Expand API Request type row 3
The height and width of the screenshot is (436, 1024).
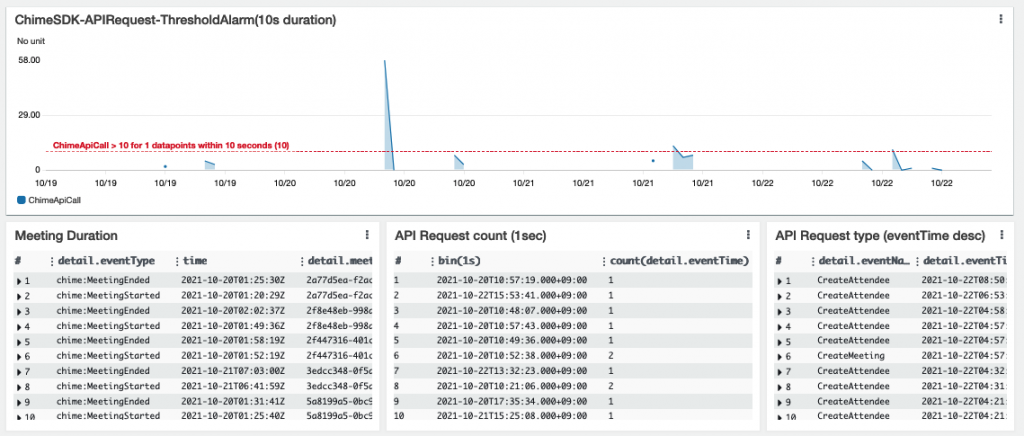780,311
